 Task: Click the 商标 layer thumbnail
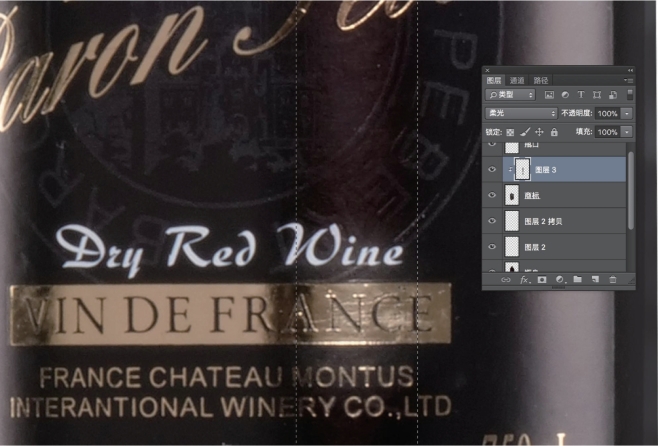(512, 196)
